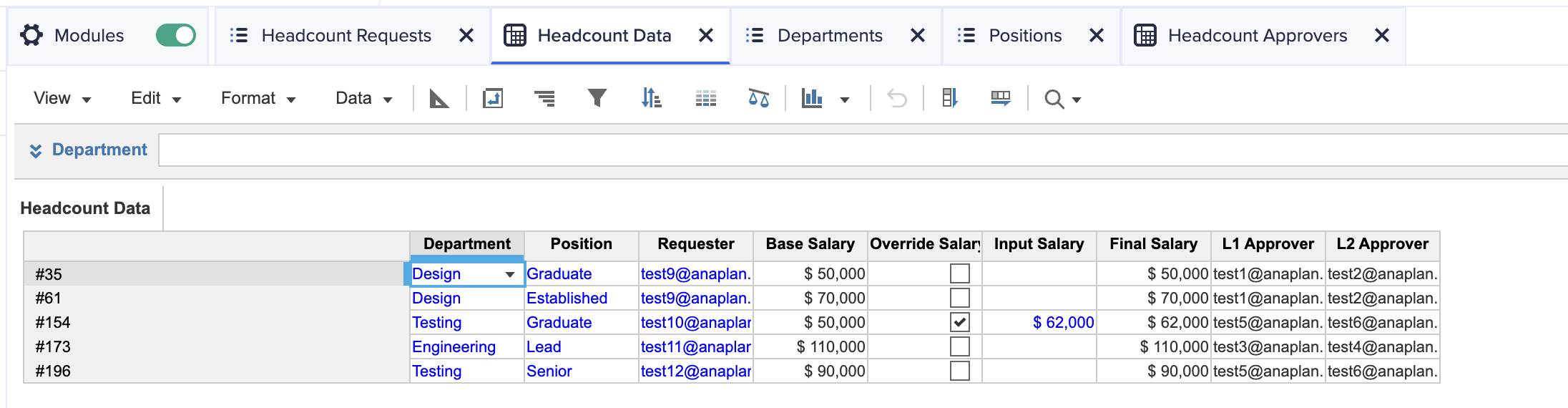Close the Departments tab
This screenshot has height=408, width=1568.
(x=918, y=35)
